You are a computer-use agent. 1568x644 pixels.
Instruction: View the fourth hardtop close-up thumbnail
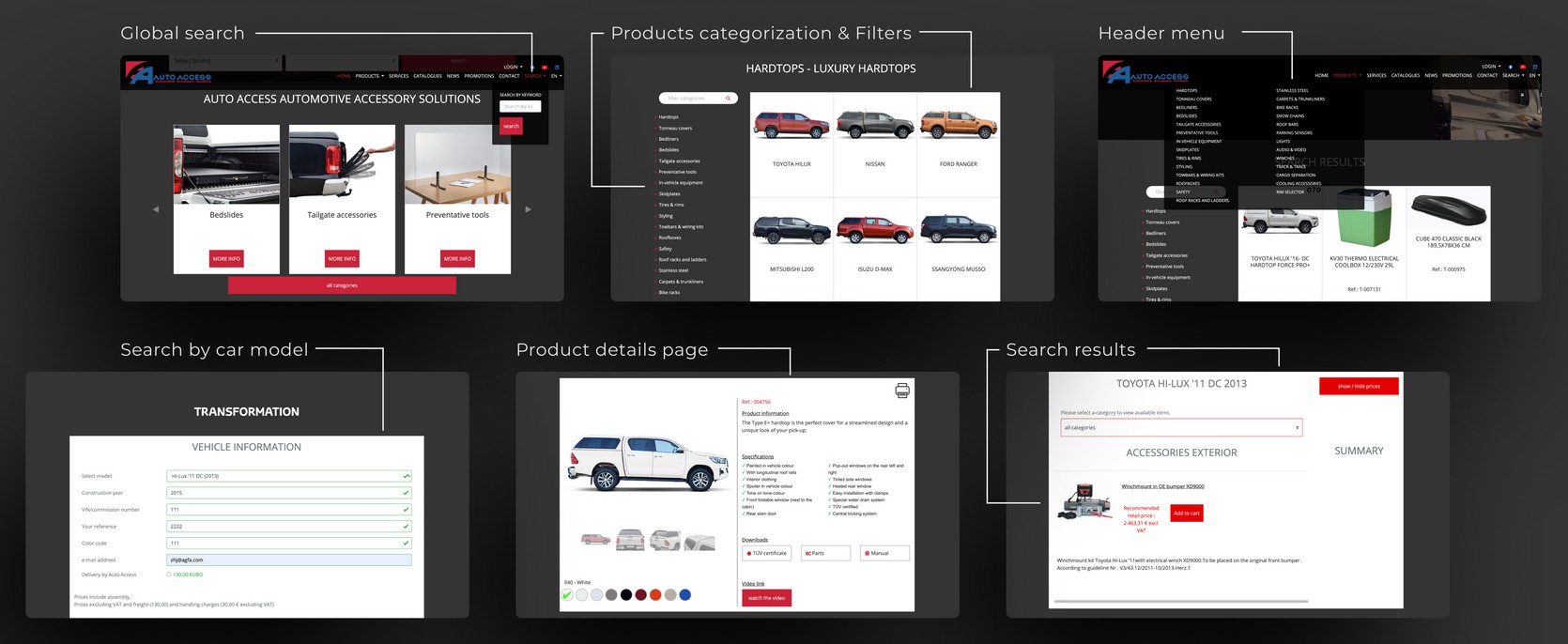click(699, 541)
